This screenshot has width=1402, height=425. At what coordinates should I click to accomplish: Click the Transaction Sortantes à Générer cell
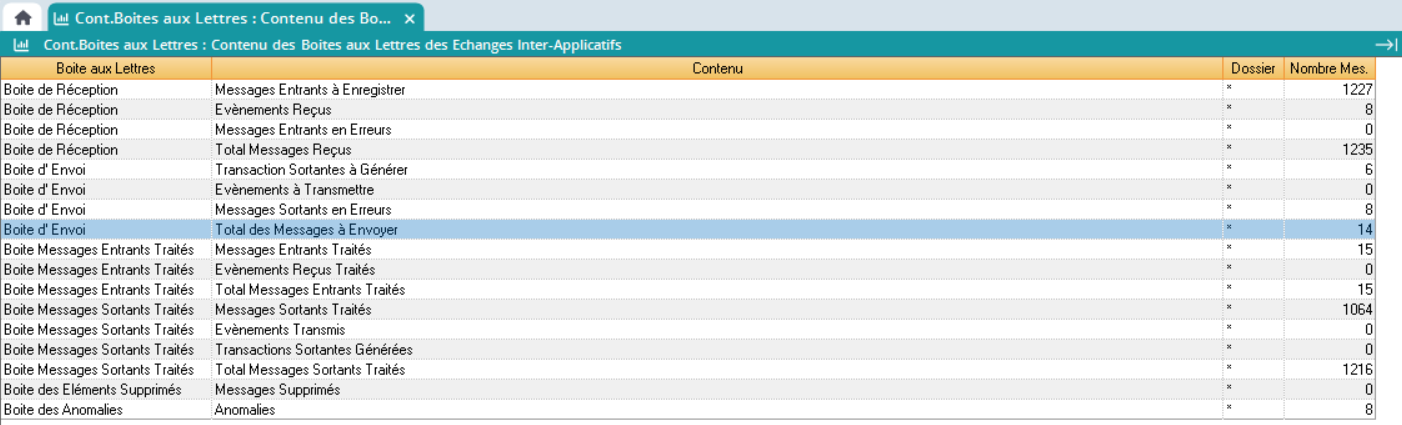(311, 170)
